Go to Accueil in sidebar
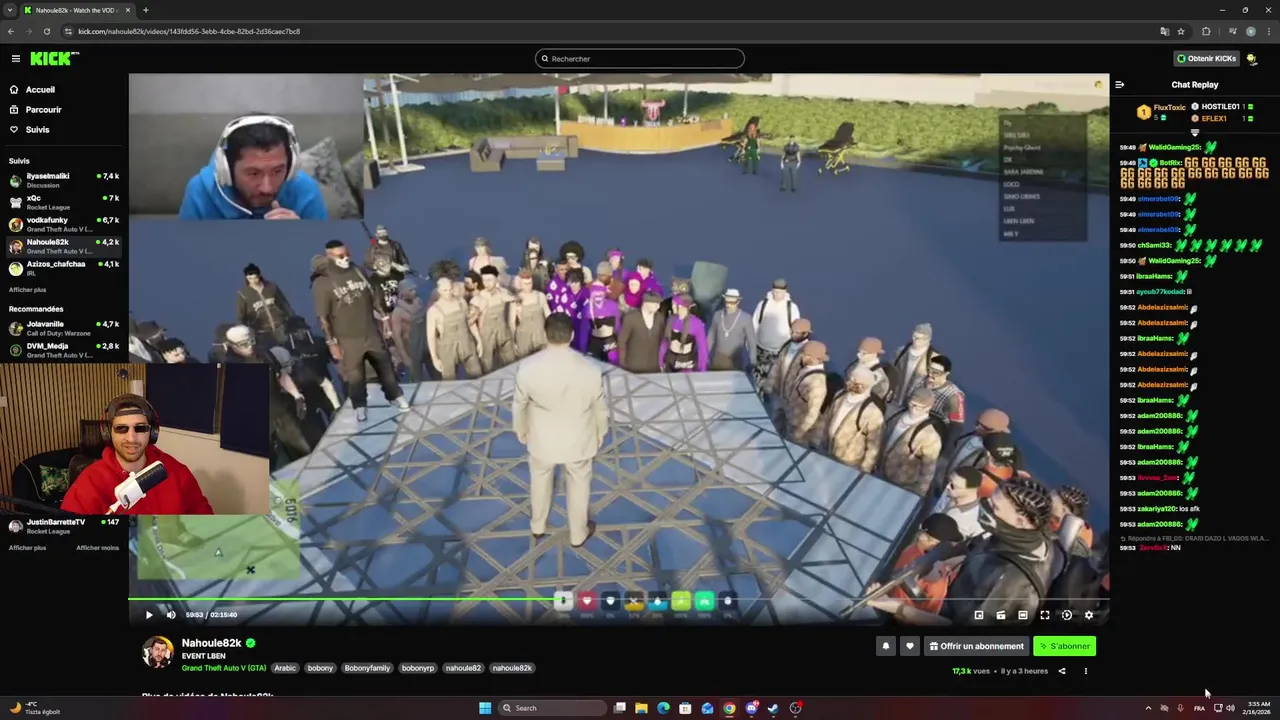Screen dimensions: 1280x720 point(40,90)
